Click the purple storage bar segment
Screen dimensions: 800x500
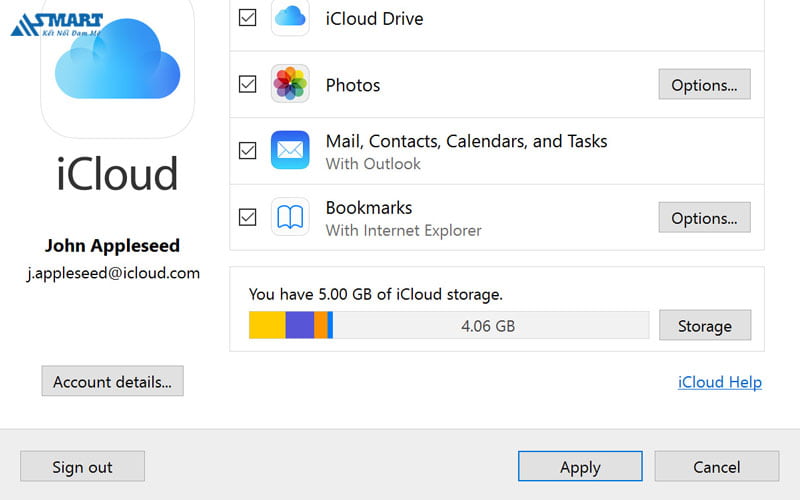pos(299,325)
